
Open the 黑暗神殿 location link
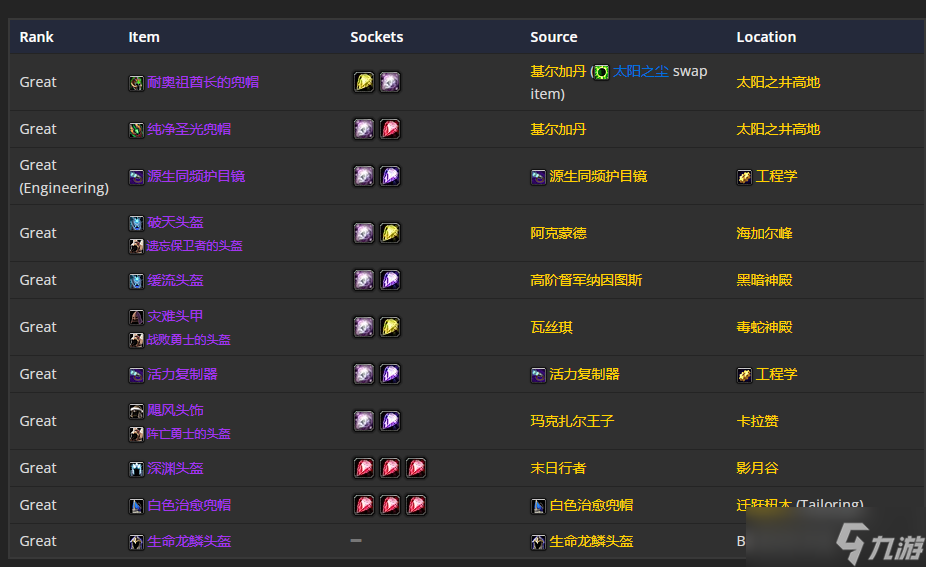point(764,280)
